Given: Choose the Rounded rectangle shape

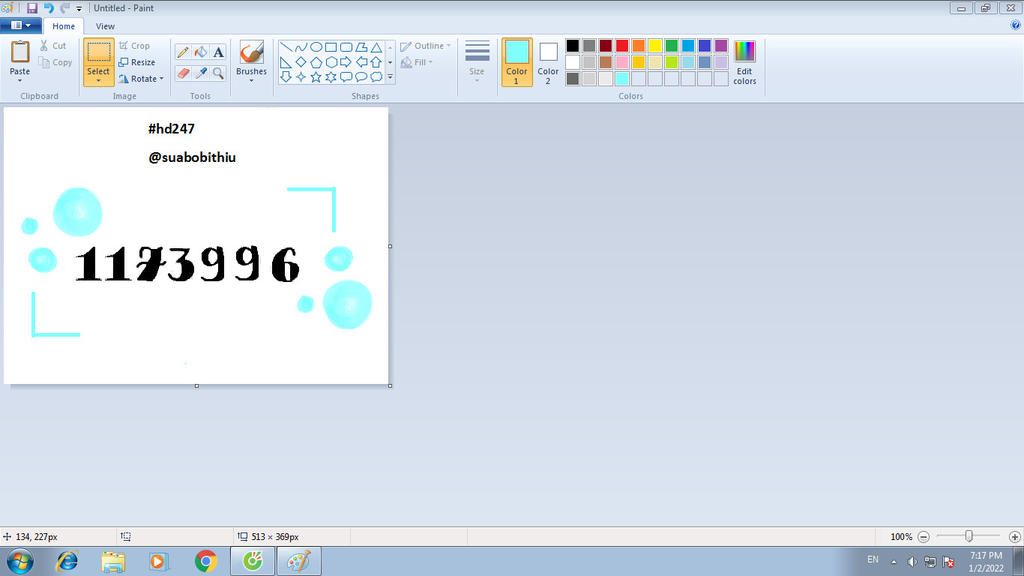Looking at the screenshot, I should tap(346, 47).
